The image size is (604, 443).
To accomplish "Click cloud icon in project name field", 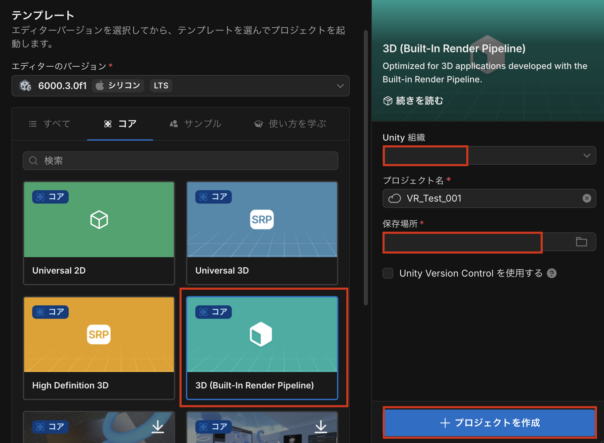I will pyautogui.click(x=395, y=198).
